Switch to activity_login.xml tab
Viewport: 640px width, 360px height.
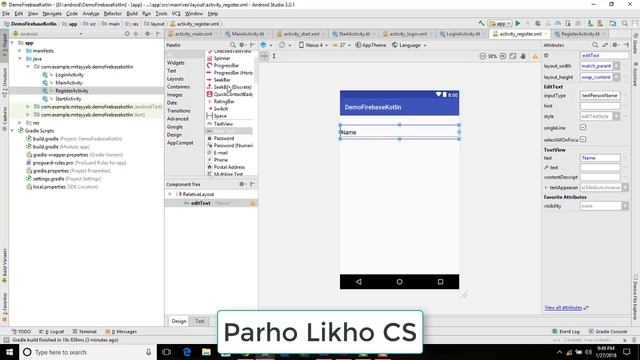(407, 34)
